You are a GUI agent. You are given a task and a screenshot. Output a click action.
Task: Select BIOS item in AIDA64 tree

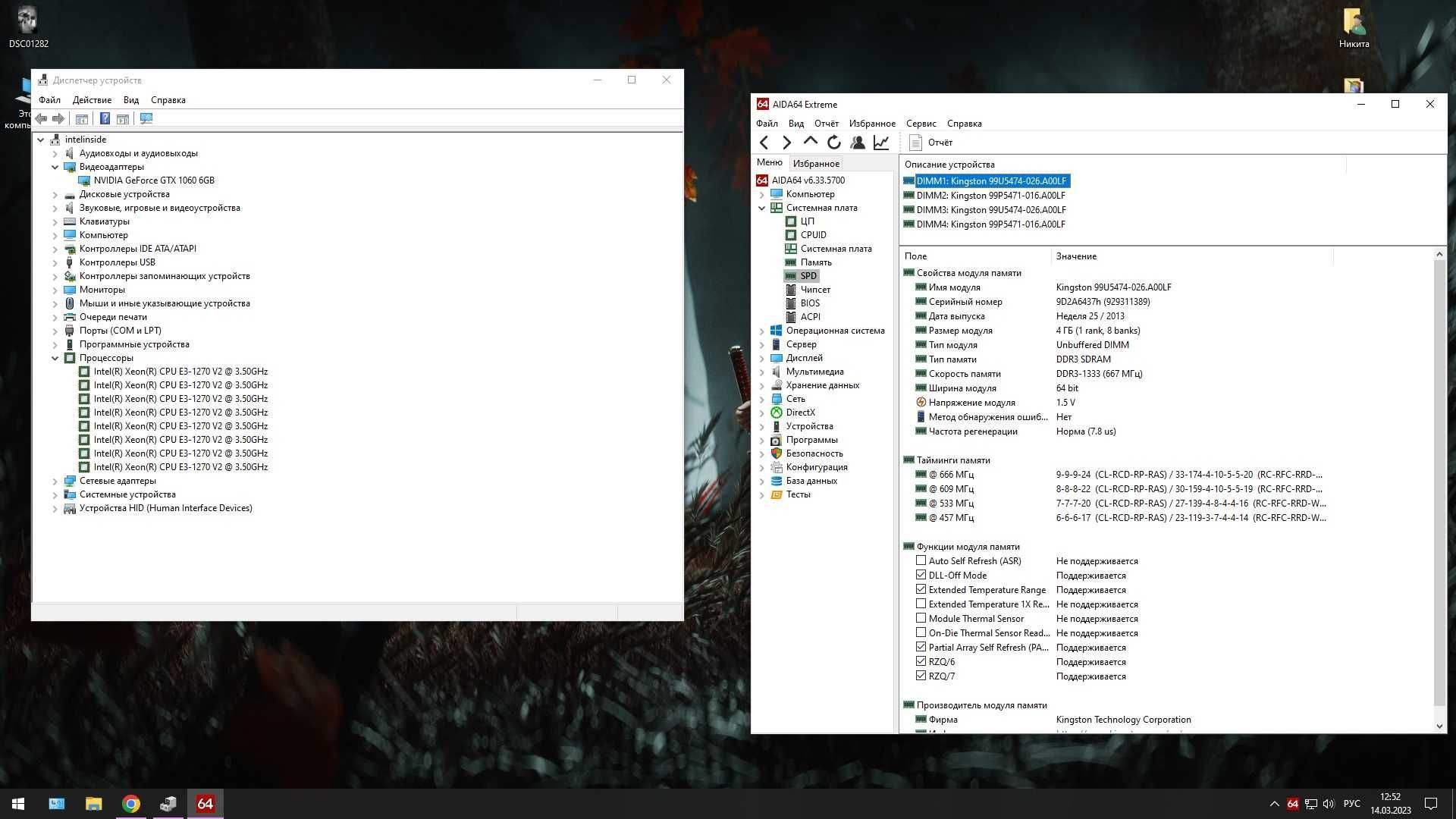[810, 303]
